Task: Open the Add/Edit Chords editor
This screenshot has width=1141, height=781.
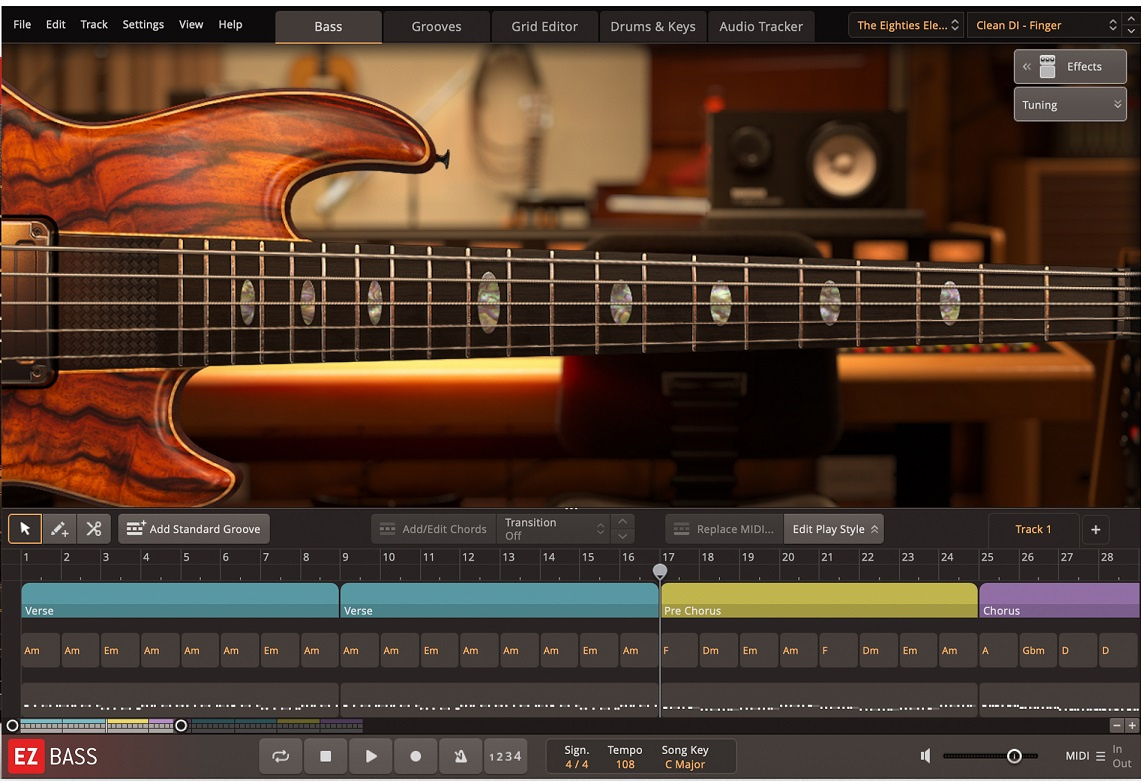Action: [433, 528]
